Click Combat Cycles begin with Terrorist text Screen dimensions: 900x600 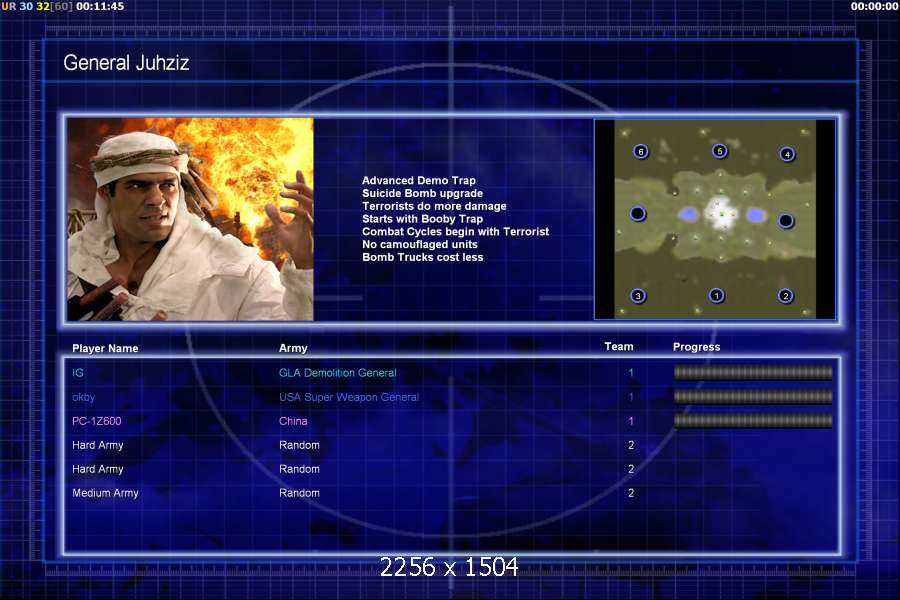[x=456, y=231]
